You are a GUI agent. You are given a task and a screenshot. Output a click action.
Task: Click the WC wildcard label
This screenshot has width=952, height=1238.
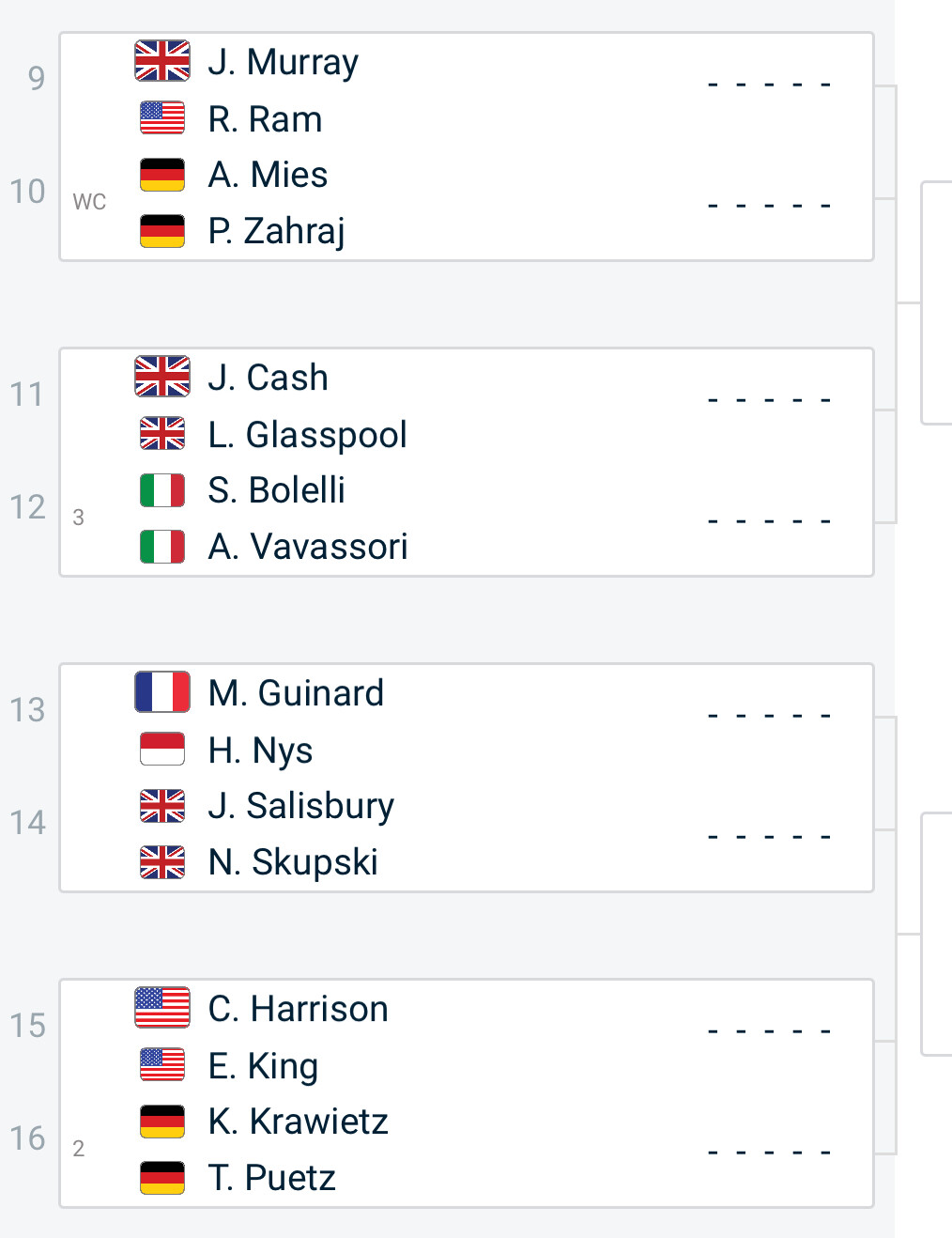[x=89, y=202]
